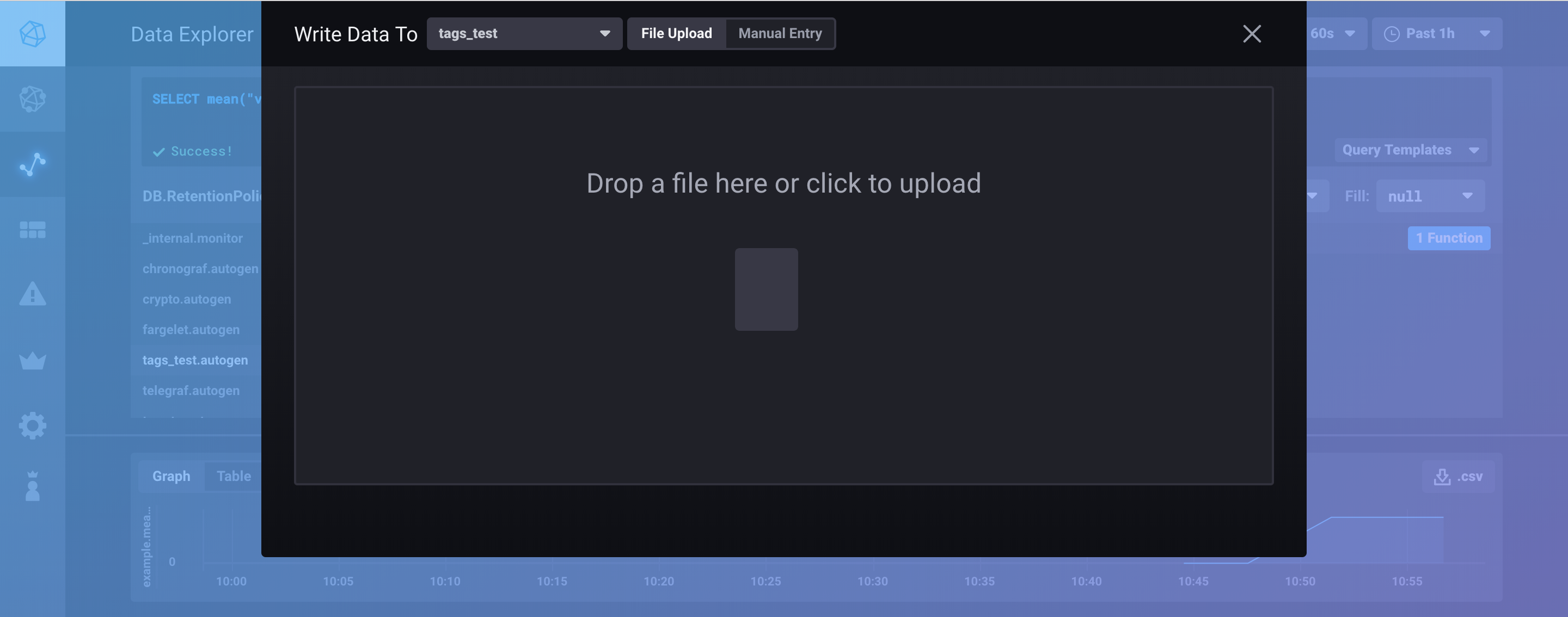
Task: Toggle the Table view next to Graph
Action: (233, 476)
